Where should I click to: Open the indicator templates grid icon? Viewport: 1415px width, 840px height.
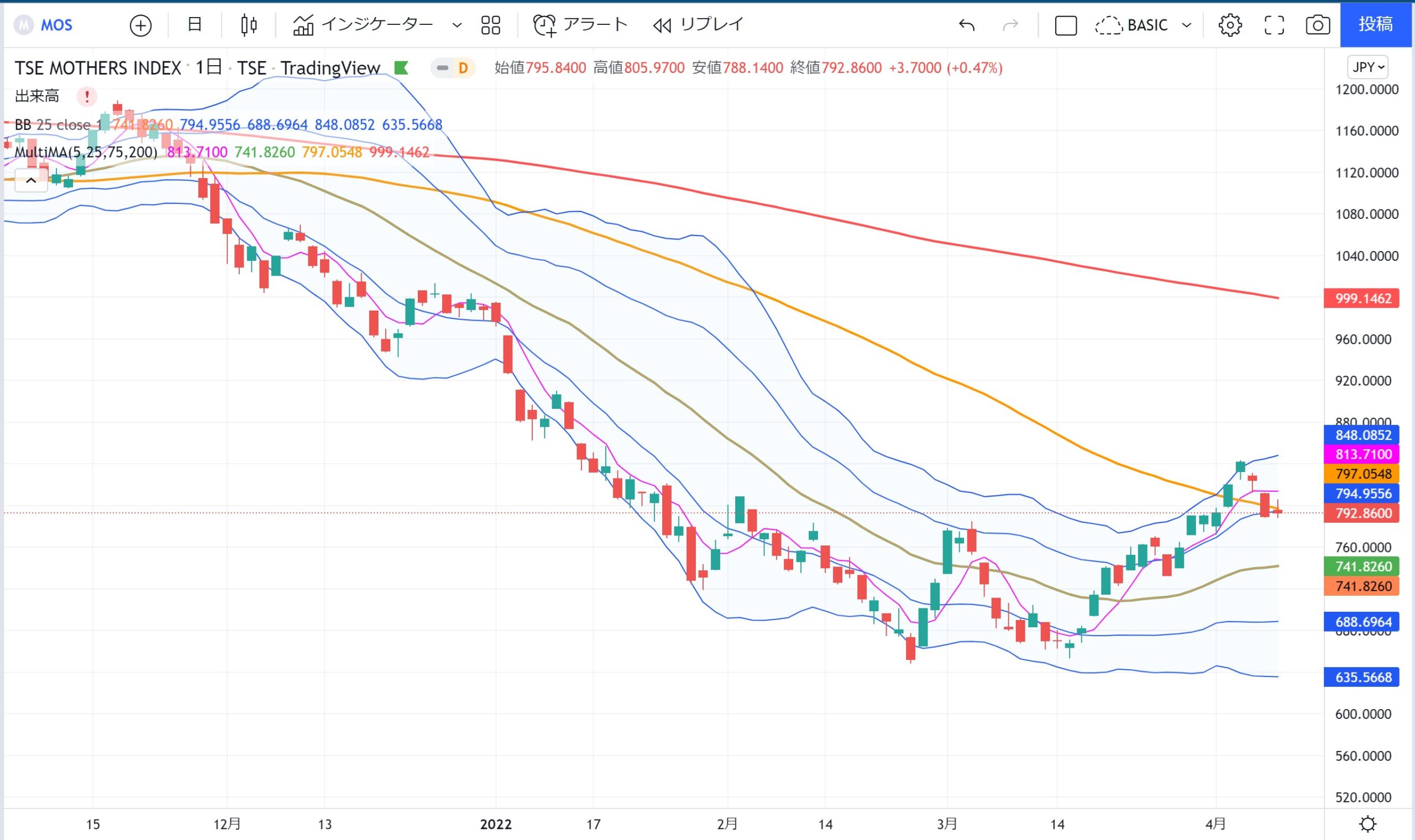click(x=490, y=25)
